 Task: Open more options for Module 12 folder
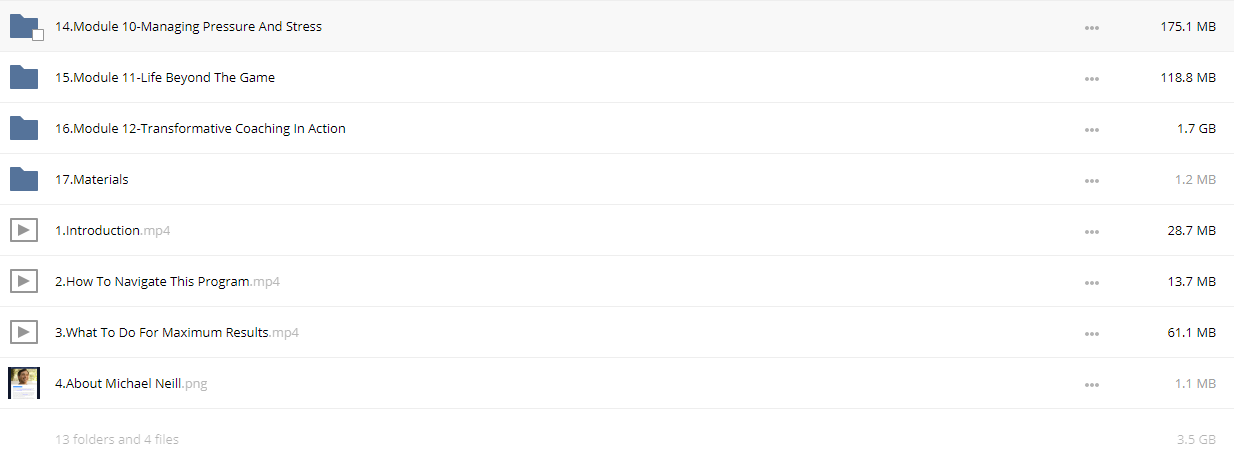(x=1092, y=130)
